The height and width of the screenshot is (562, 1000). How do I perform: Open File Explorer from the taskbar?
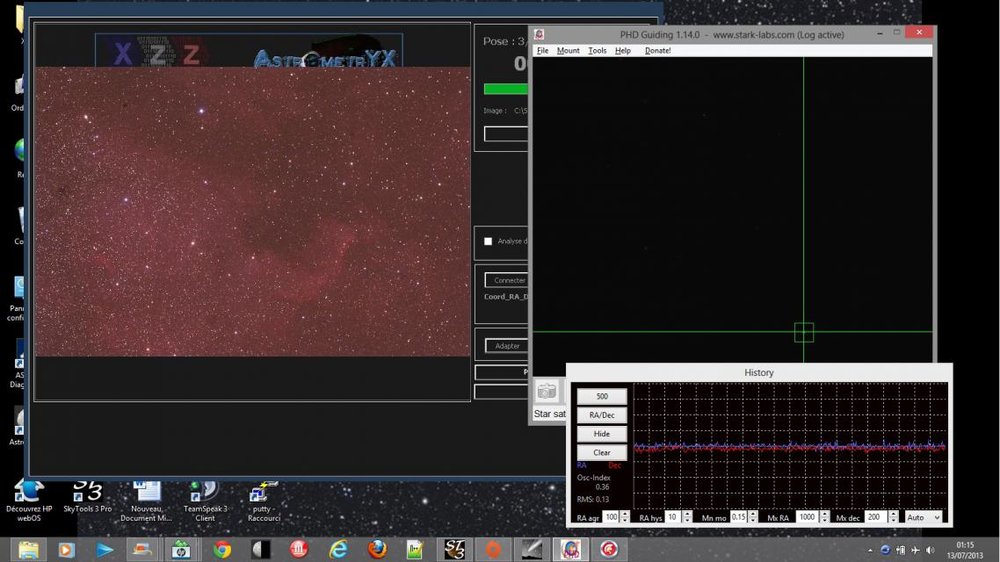(x=28, y=549)
